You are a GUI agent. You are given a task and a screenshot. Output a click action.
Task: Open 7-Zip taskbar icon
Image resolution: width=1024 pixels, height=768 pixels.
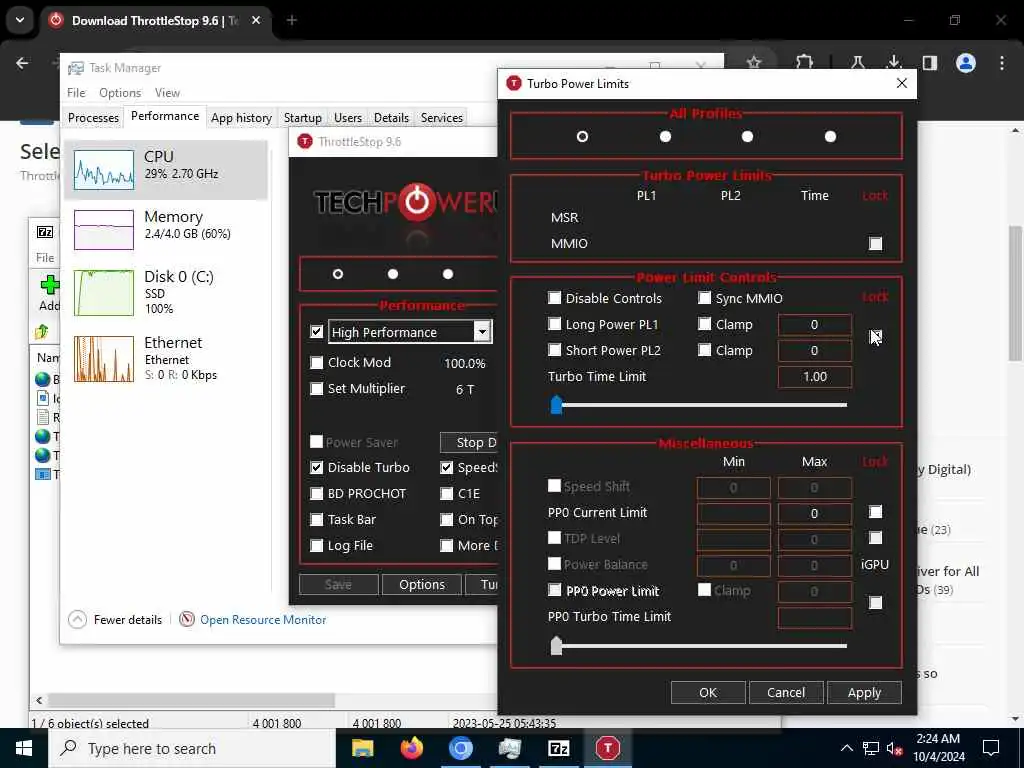[x=558, y=748]
